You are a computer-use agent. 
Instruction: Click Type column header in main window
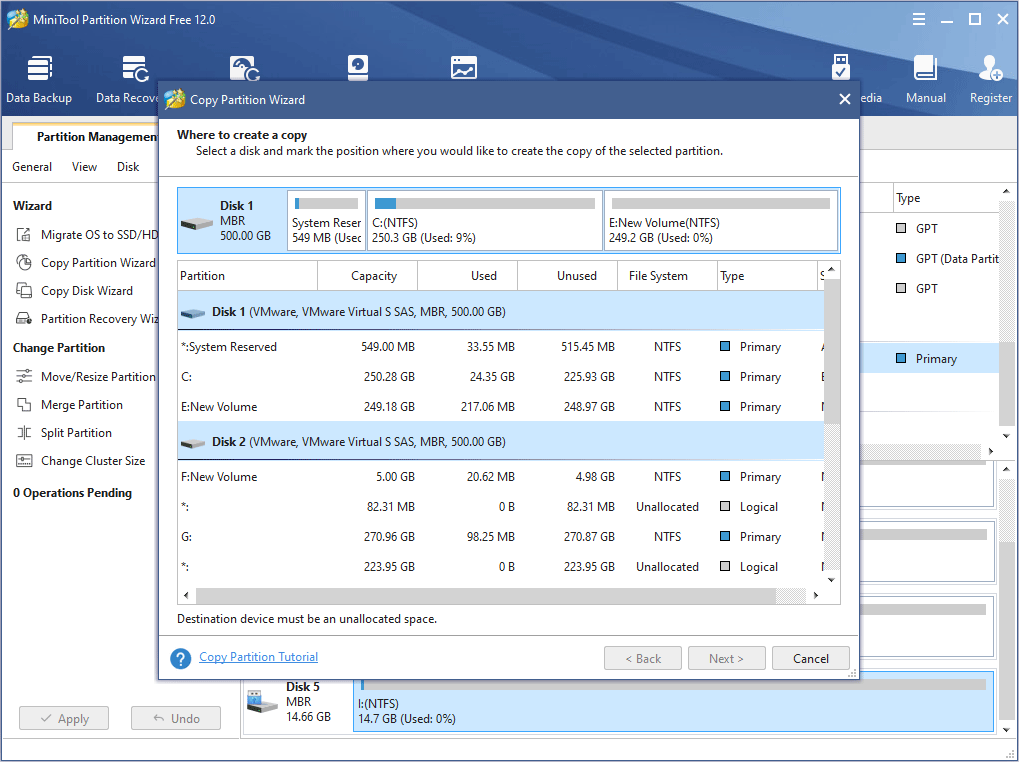tap(946, 198)
